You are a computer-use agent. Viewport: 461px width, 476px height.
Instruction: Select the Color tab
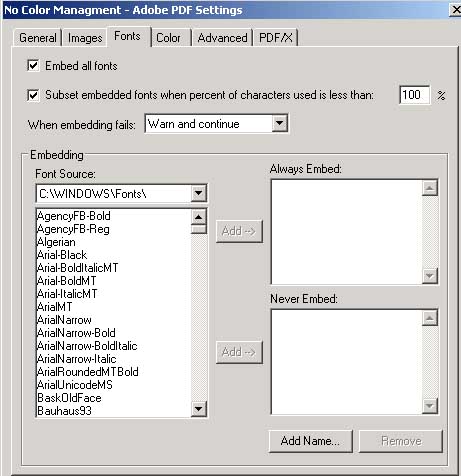168,38
